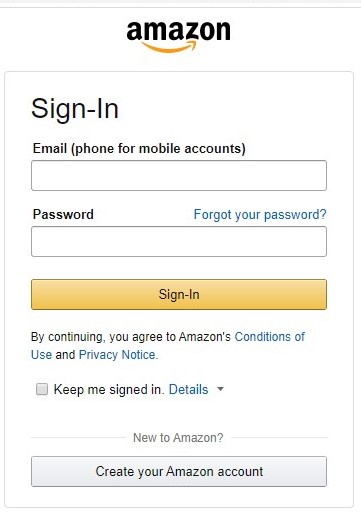Open the Details link

188,389
